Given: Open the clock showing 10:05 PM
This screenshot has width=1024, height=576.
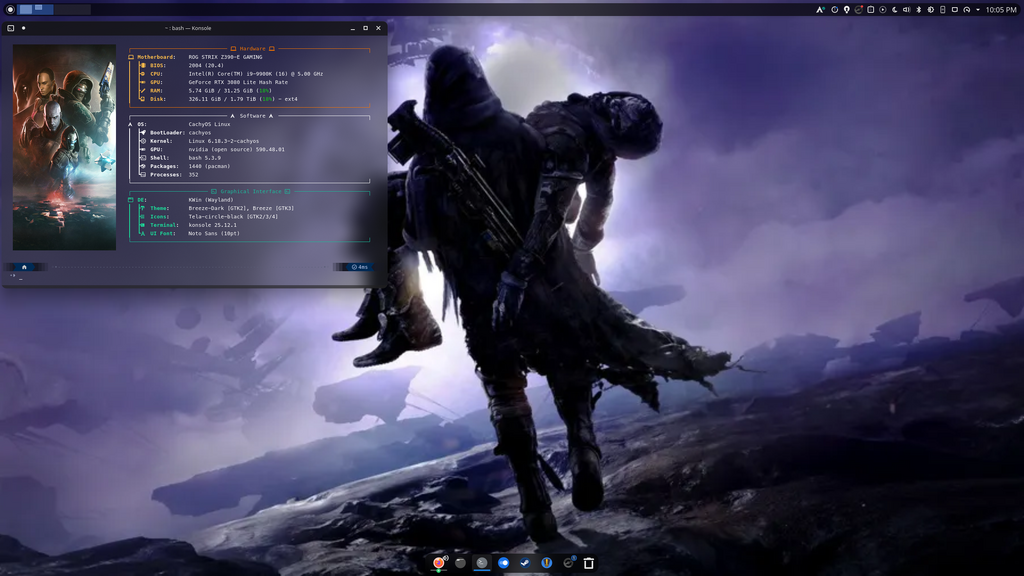Looking at the screenshot, I should click(x=1001, y=10).
